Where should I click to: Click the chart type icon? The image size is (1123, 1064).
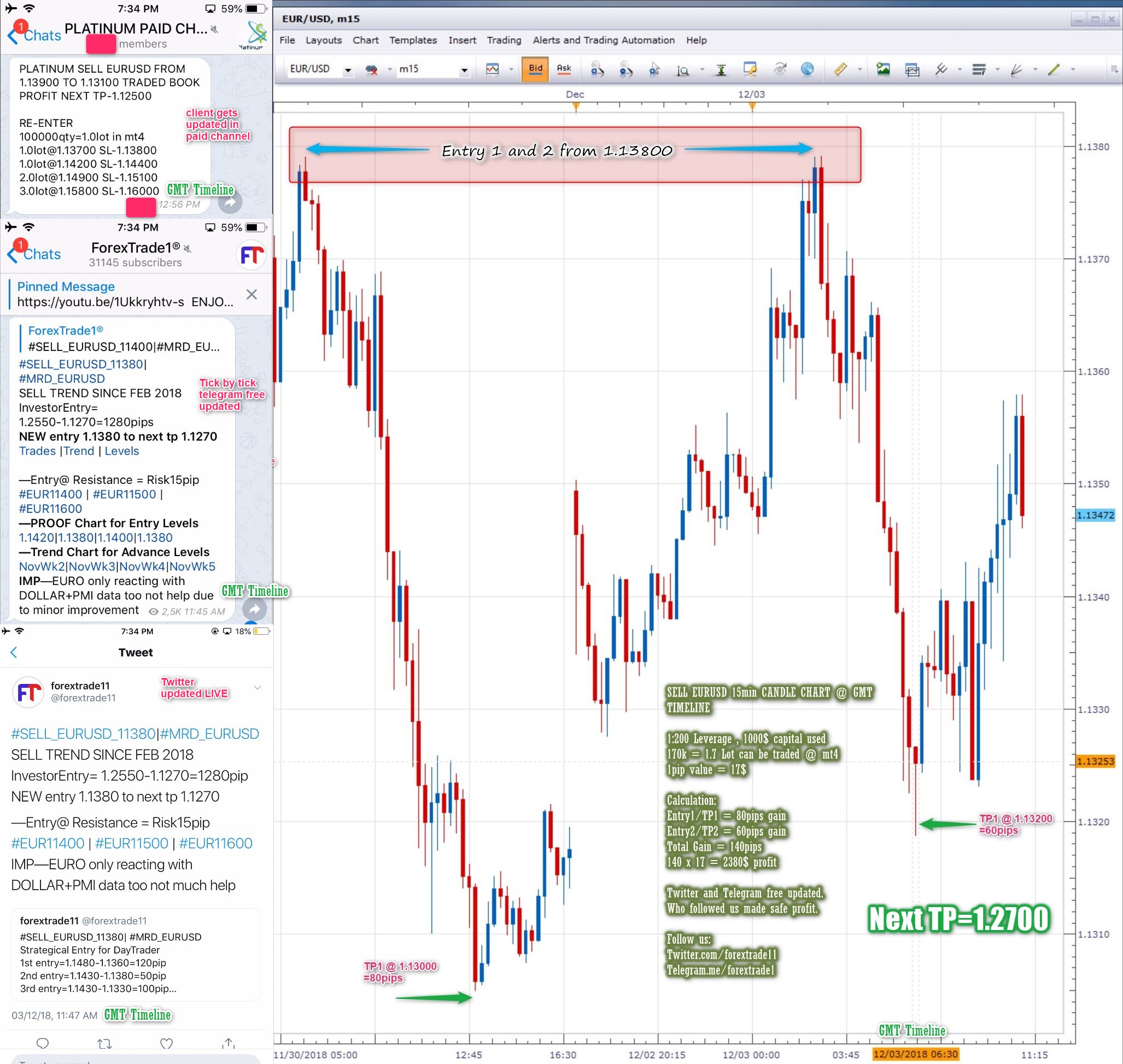point(492,69)
